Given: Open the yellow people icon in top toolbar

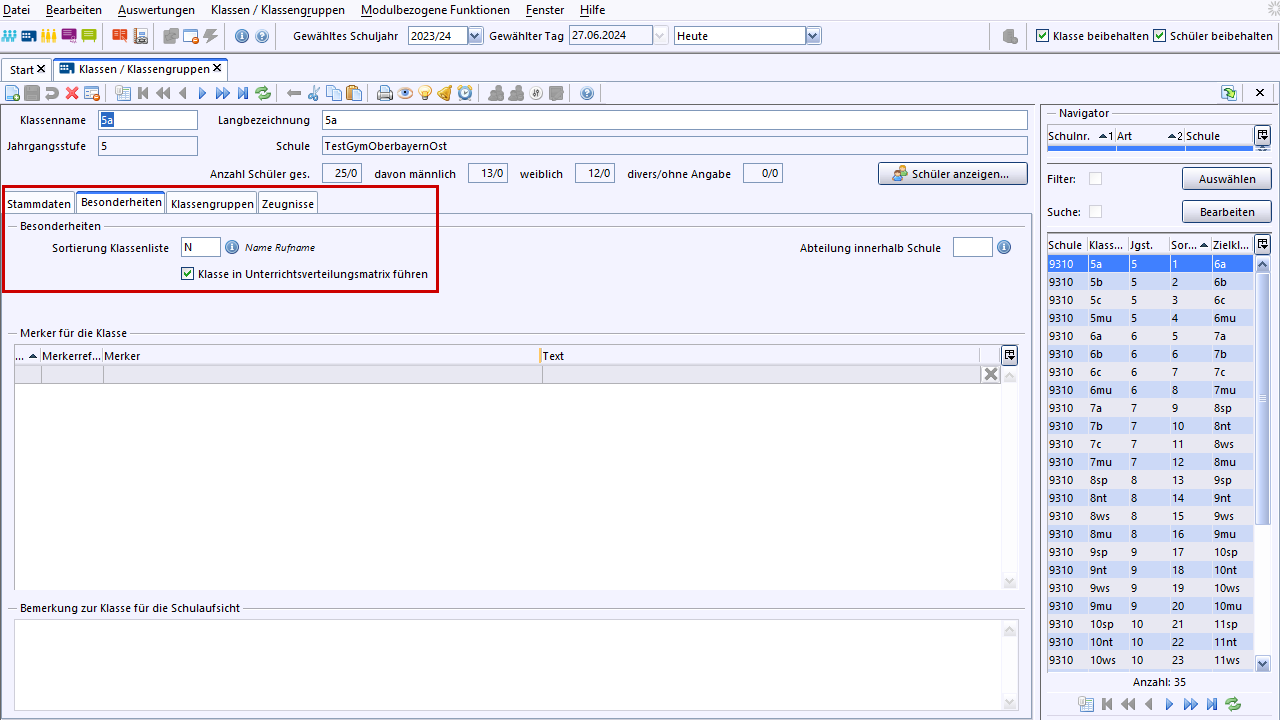Looking at the screenshot, I should click(49, 36).
